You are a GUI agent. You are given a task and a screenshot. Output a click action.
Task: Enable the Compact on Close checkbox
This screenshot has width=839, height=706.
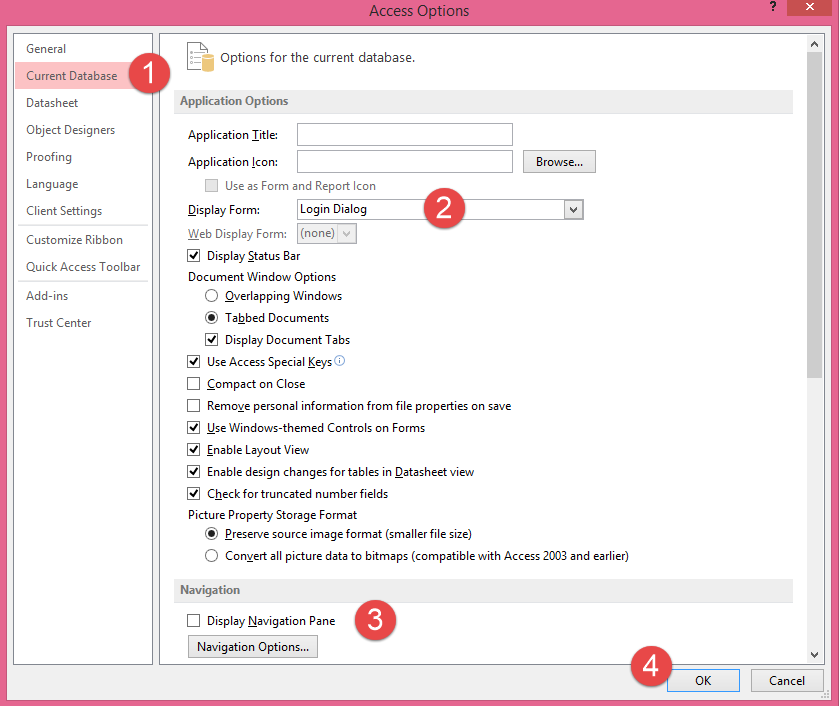(x=194, y=384)
